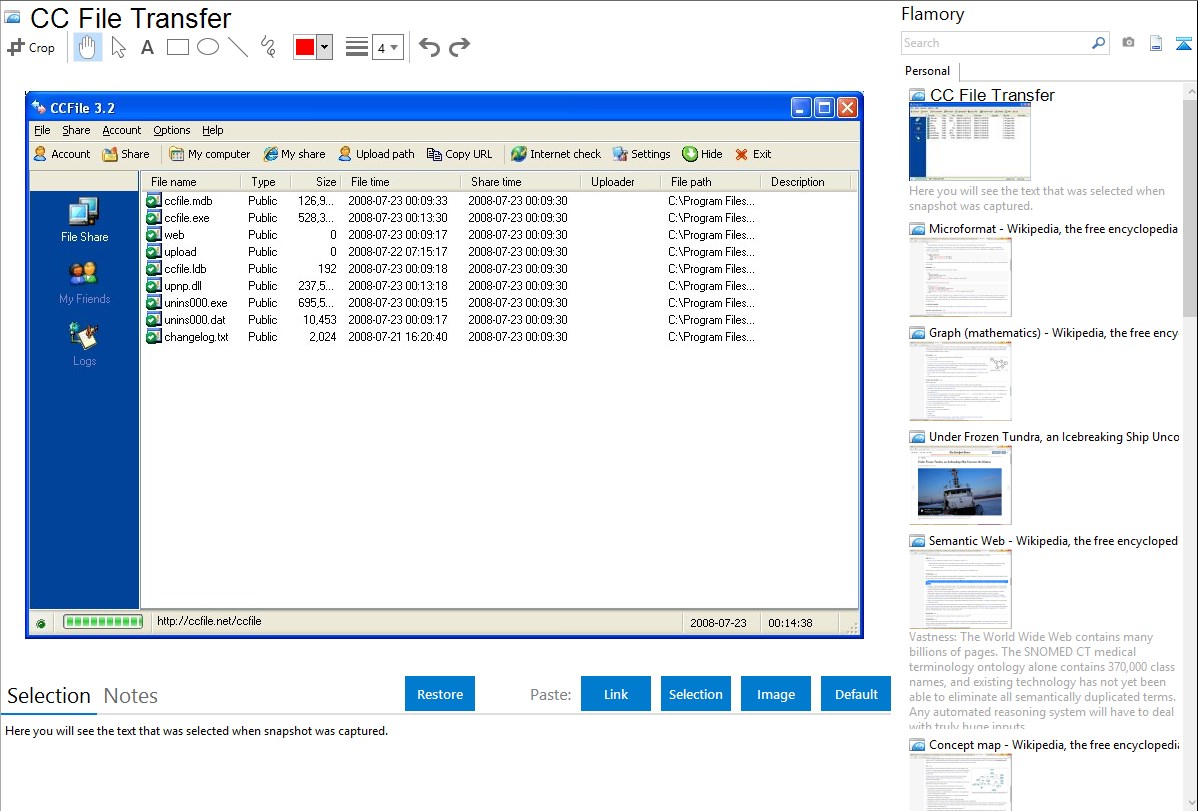Run Internet check from the toolbar
The image size is (1198, 811).
[555, 154]
